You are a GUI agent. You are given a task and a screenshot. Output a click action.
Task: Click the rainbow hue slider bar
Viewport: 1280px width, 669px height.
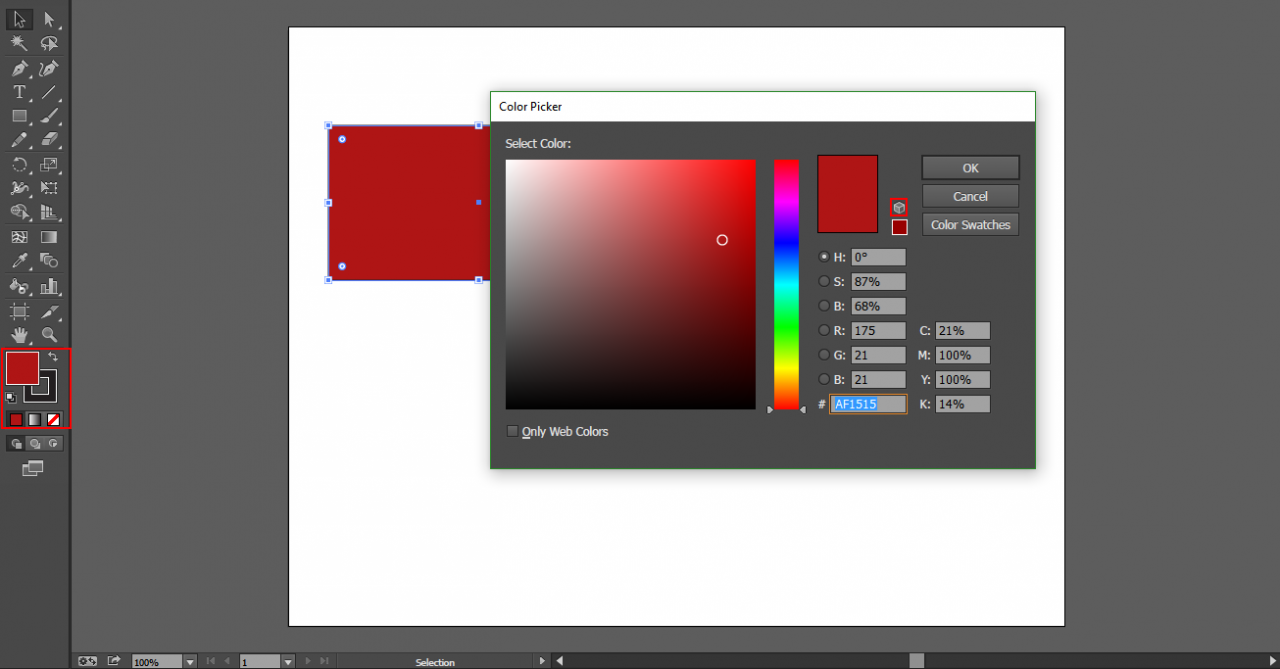pyautogui.click(x=786, y=284)
